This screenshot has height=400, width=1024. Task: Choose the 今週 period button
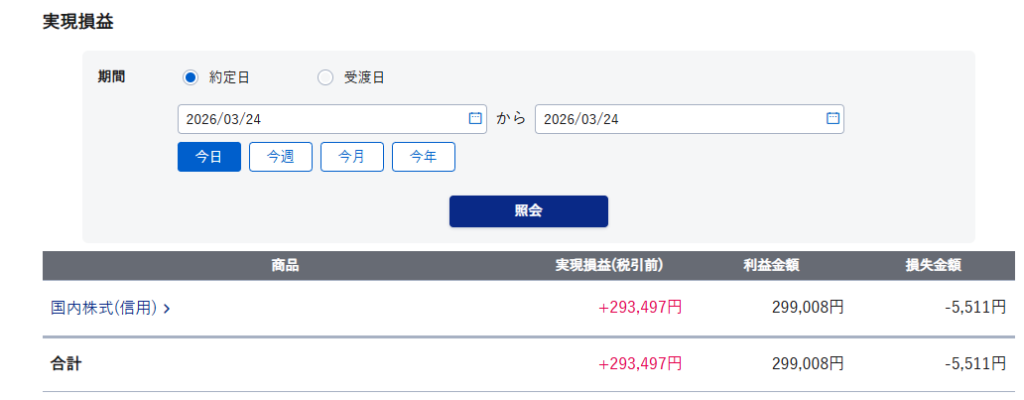(280, 157)
